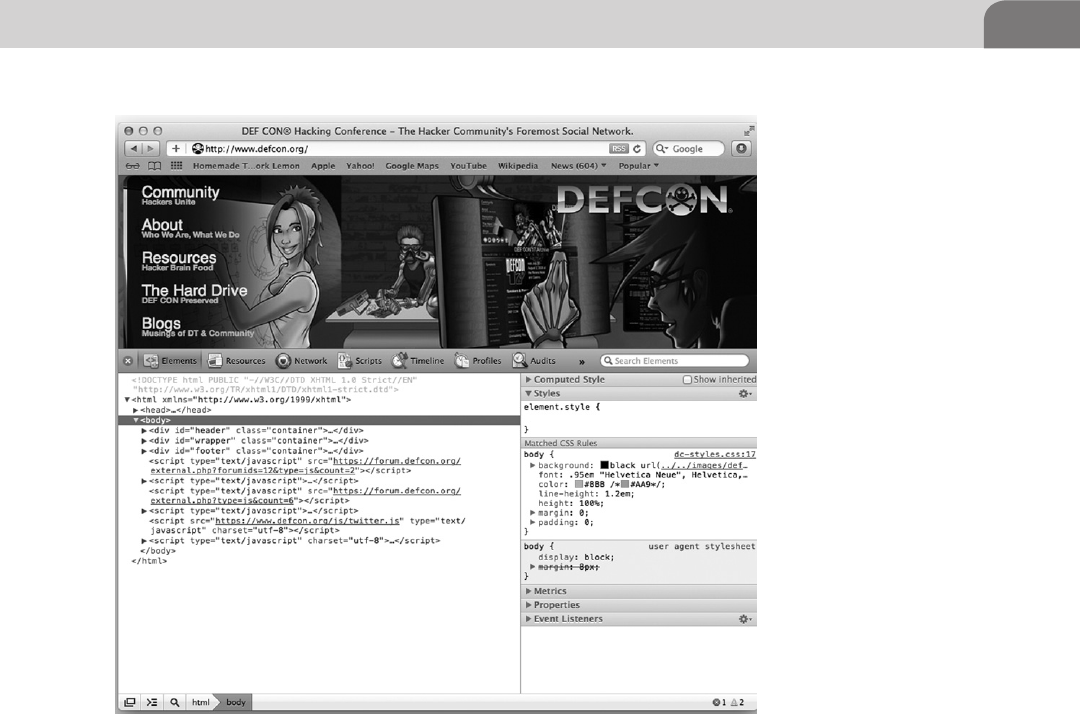Open Event Listeners gear menu
The height and width of the screenshot is (714, 1080).
(745, 619)
